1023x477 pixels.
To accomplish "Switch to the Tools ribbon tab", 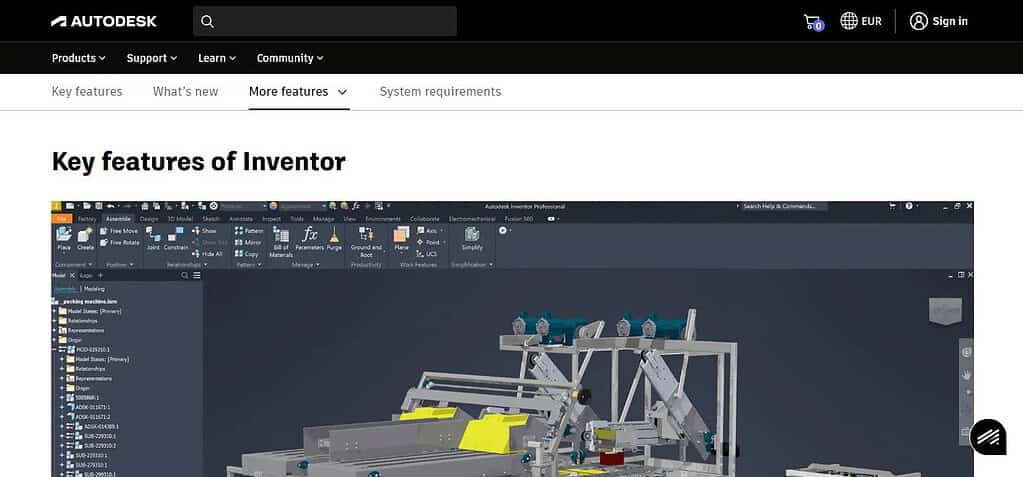I will click(297, 219).
